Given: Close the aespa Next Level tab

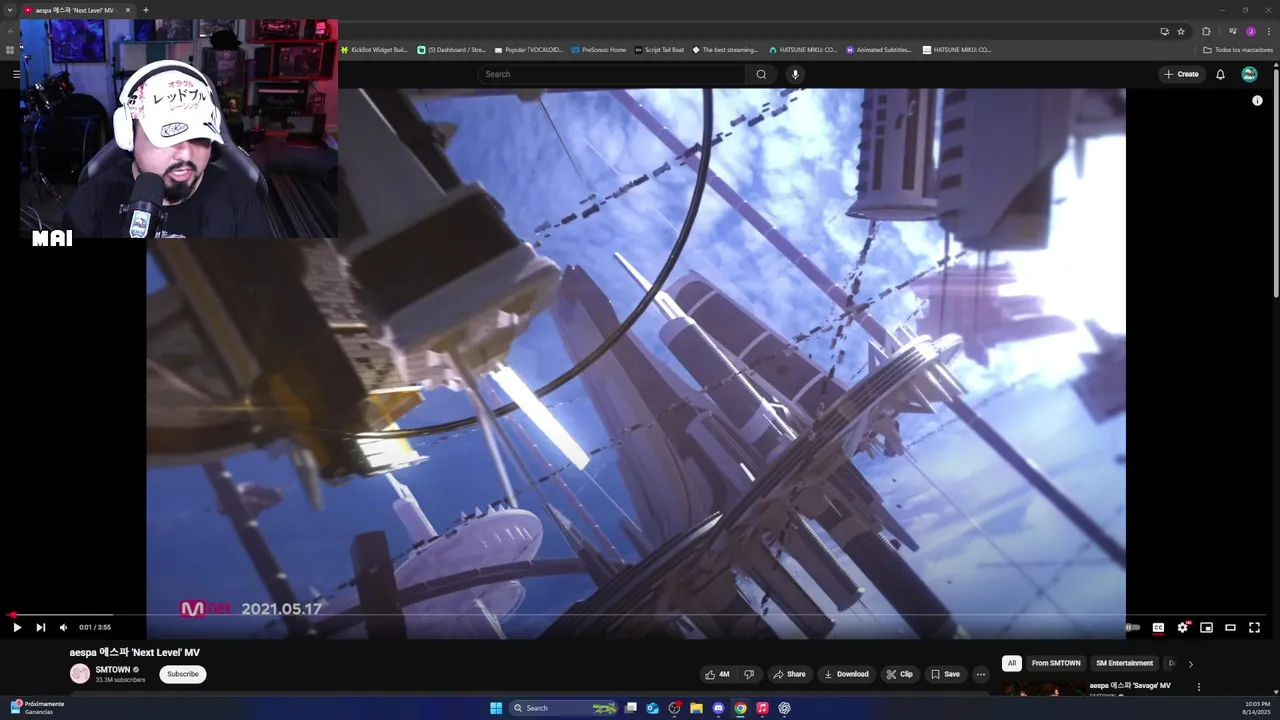Looking at the screenshot, I should click(x=128, y=10).
